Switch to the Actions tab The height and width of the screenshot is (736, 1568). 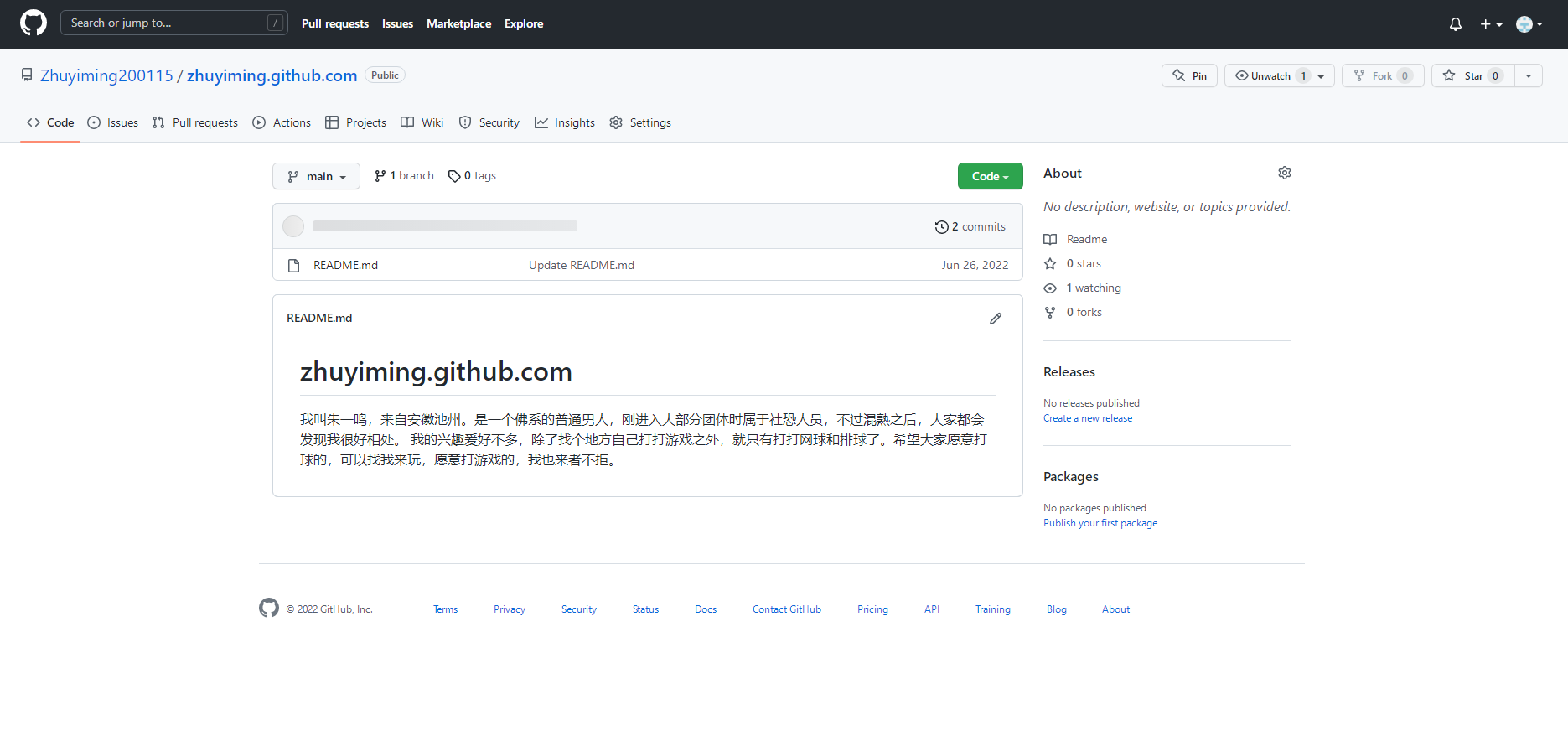pos(282,122)
